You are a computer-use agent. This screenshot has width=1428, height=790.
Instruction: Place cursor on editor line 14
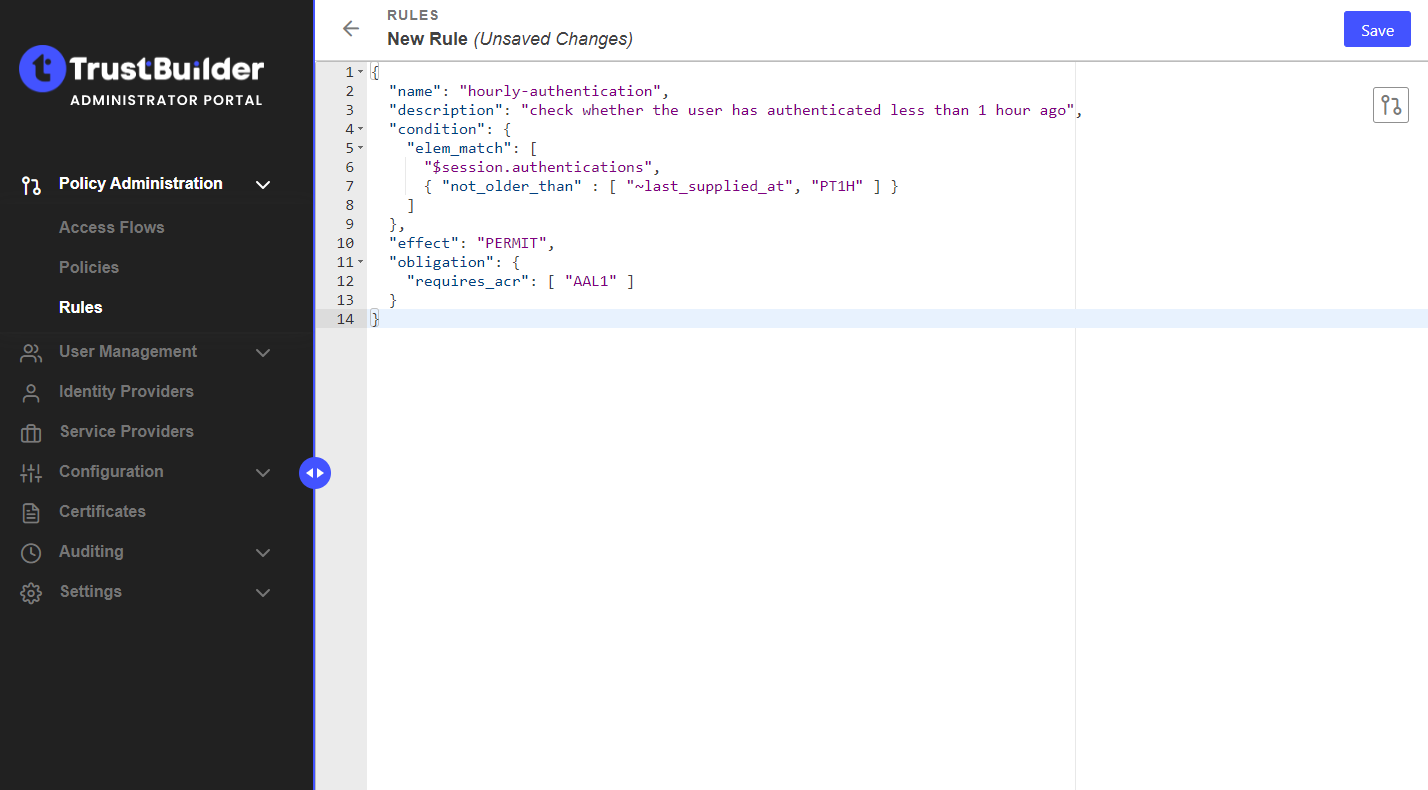700,319
